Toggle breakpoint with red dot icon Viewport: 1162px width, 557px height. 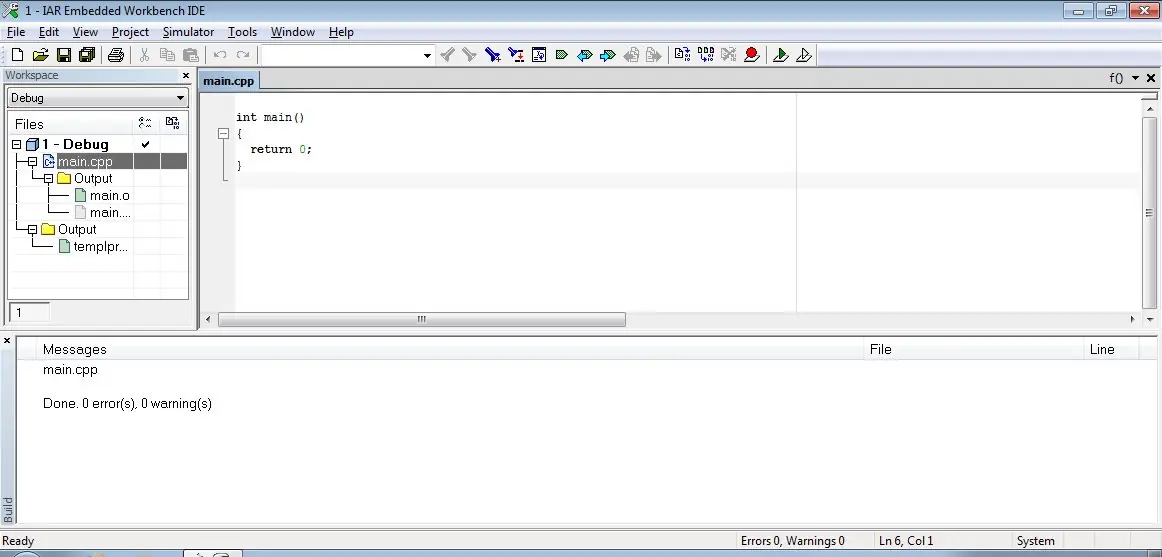pos(751,55)
